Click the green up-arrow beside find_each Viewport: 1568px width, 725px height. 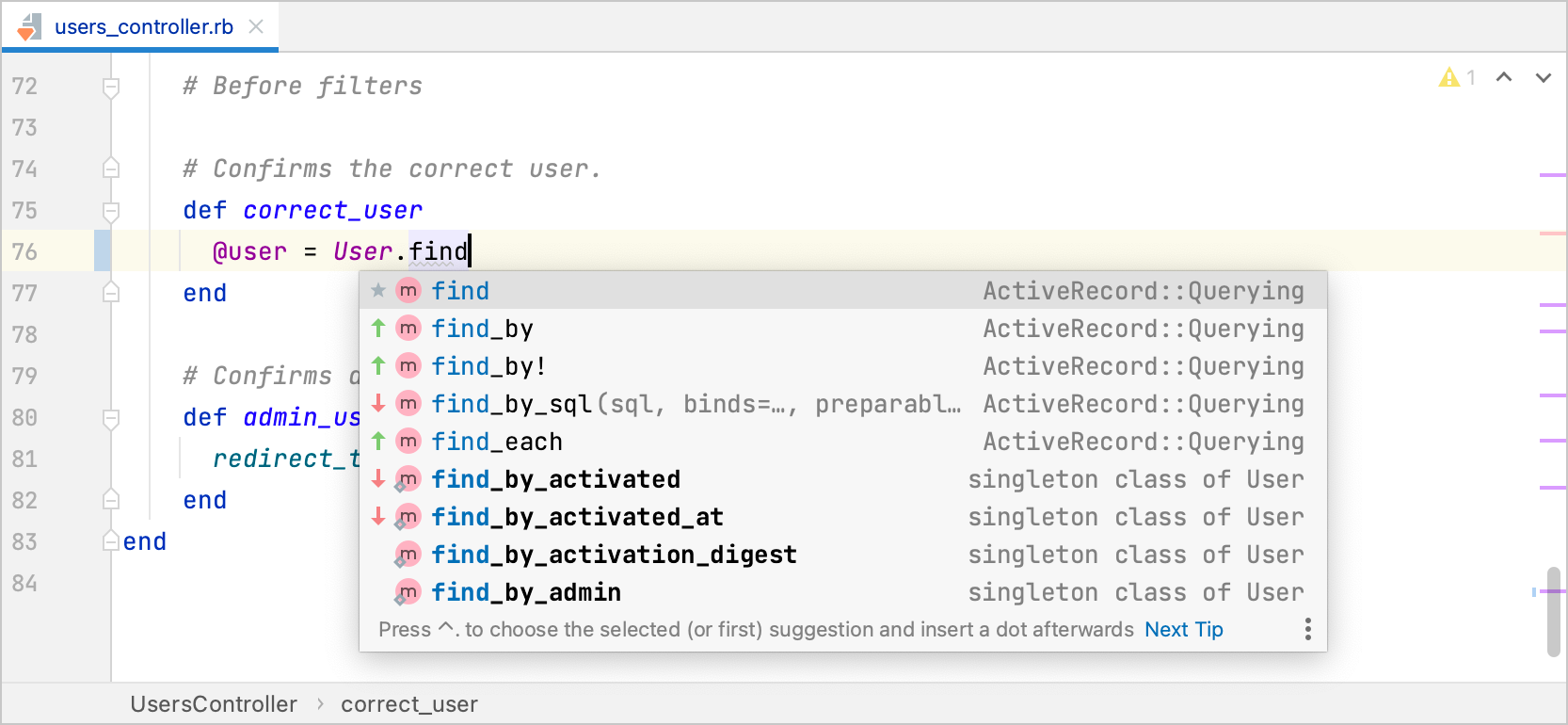coord(376,441)
